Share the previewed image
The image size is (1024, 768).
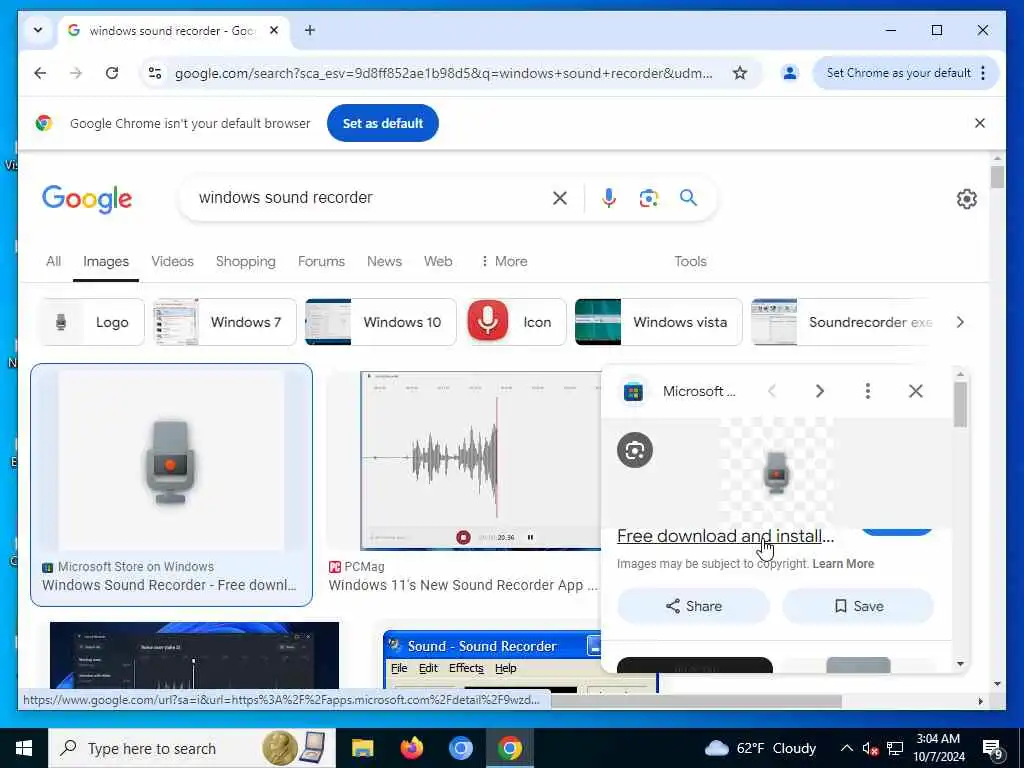coord(694,606)
